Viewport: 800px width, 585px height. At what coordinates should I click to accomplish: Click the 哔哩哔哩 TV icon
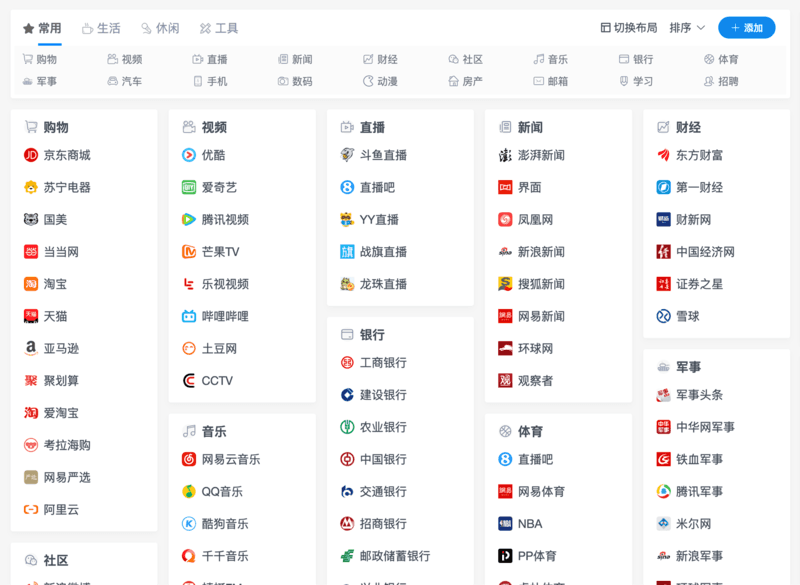[189, 316]
